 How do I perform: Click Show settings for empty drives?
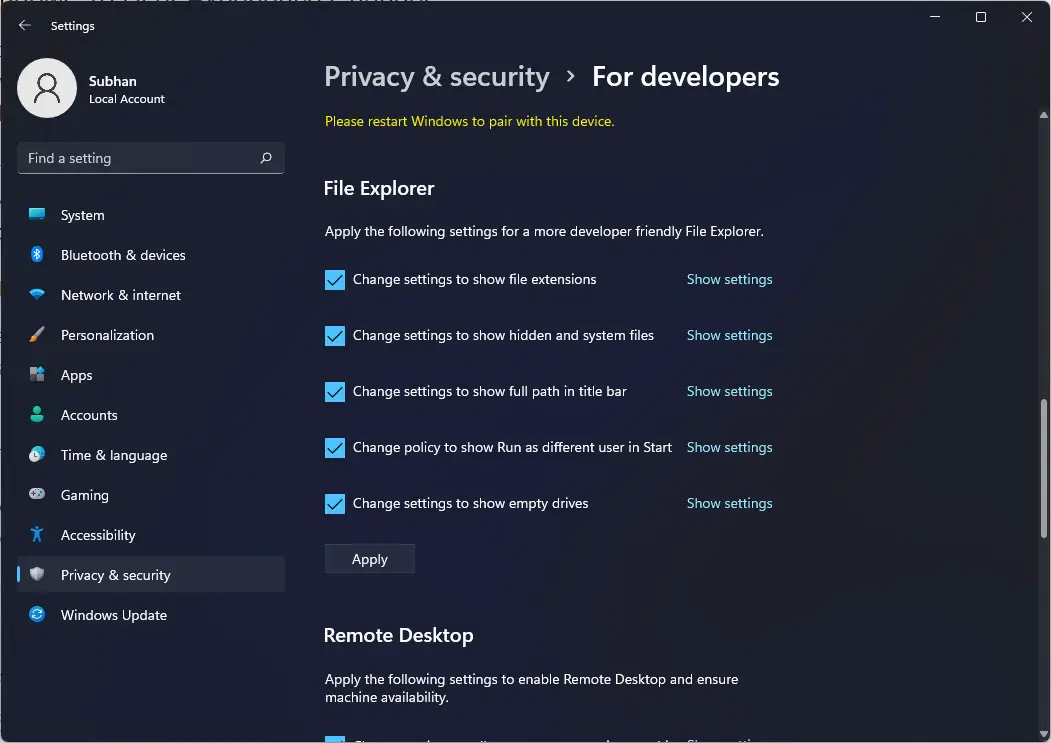pyautogui.click(x=729, y=503)
